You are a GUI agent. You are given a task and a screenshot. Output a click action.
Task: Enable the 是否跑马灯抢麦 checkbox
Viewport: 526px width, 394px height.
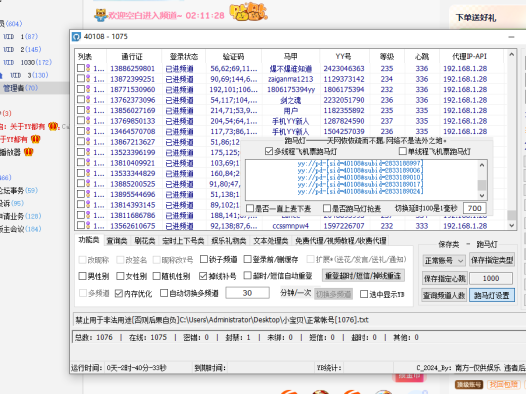(x=327, y=208)
